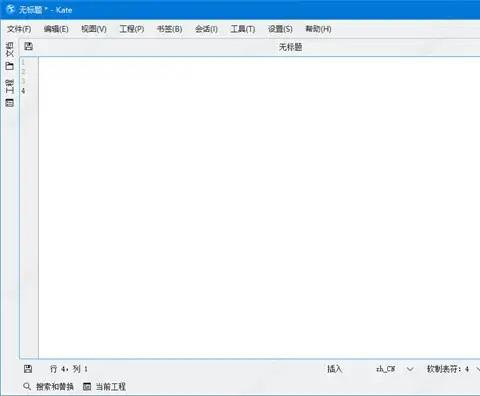Image resolution: width=480 pixels, height=396 pixels.
Task: Expand the zh_CN dropdown arrow
Action: tap(410, 369)
